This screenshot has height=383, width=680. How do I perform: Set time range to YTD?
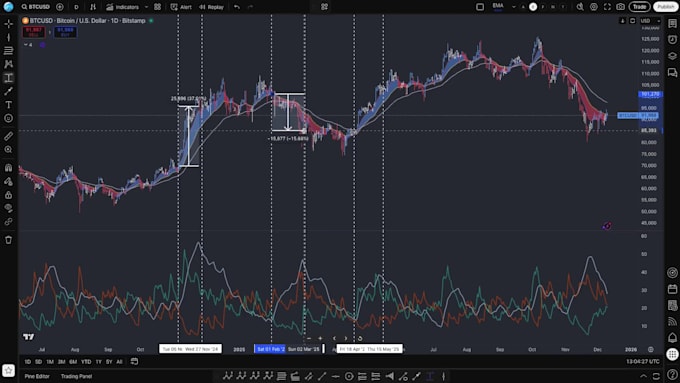[86, 362]
